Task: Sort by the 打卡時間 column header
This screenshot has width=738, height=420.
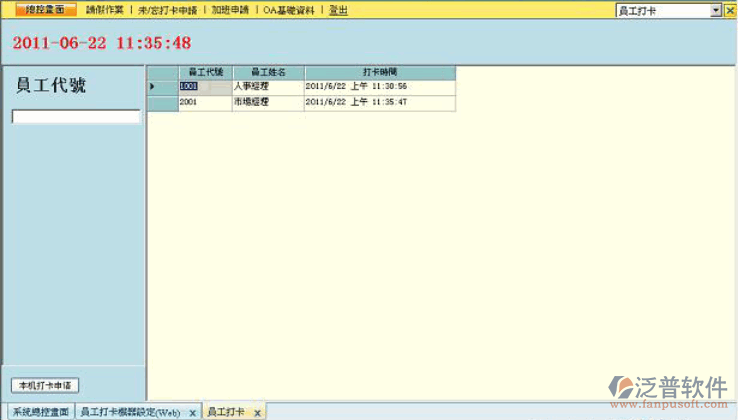Action: pyautogui.click(x=380, y=73)
